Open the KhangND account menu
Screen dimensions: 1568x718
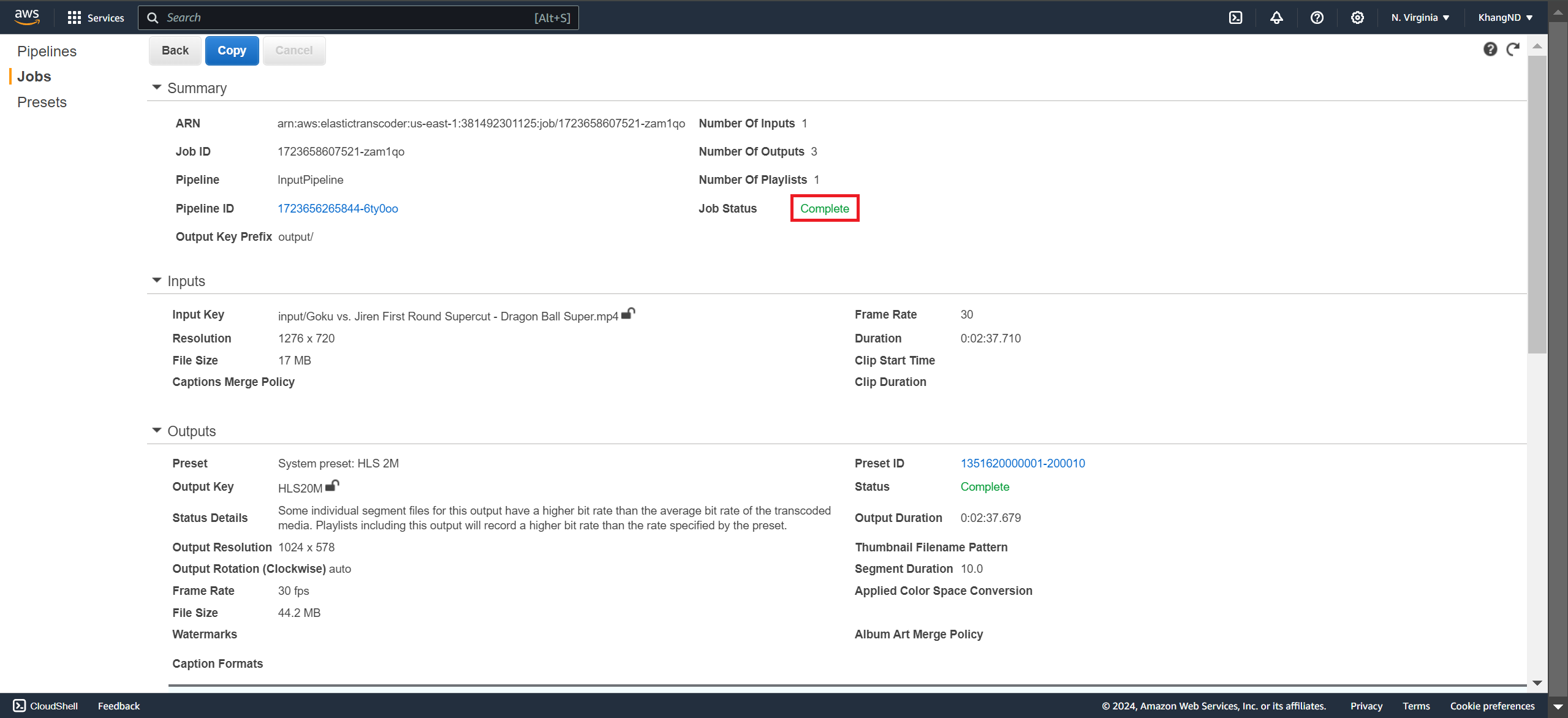pyautogui.click(x=1505, y=18)
